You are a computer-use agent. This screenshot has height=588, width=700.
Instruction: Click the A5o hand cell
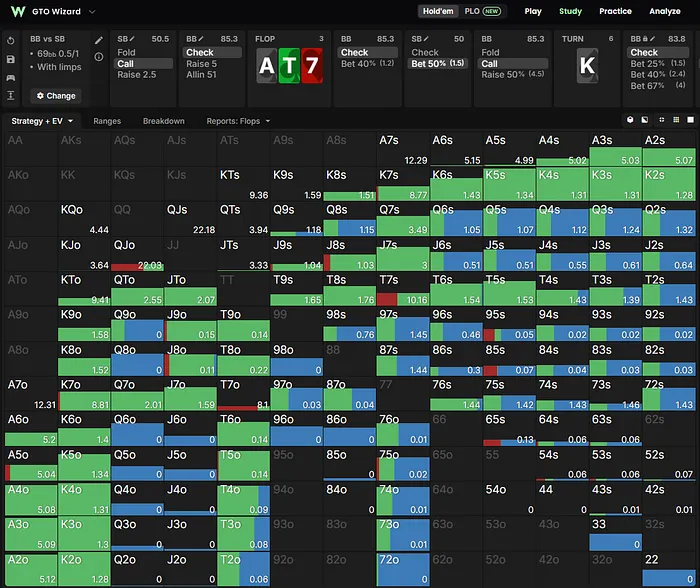[31, 464]
